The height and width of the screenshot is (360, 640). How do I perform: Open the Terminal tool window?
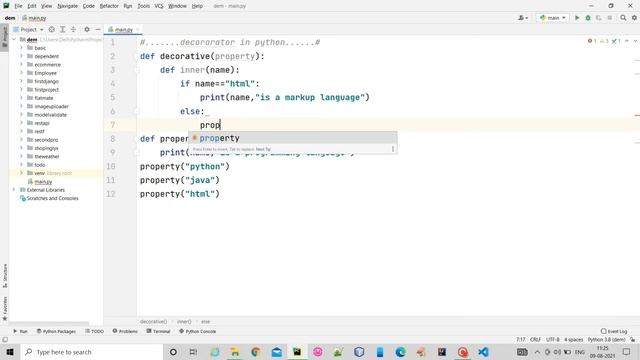point(158,331)
